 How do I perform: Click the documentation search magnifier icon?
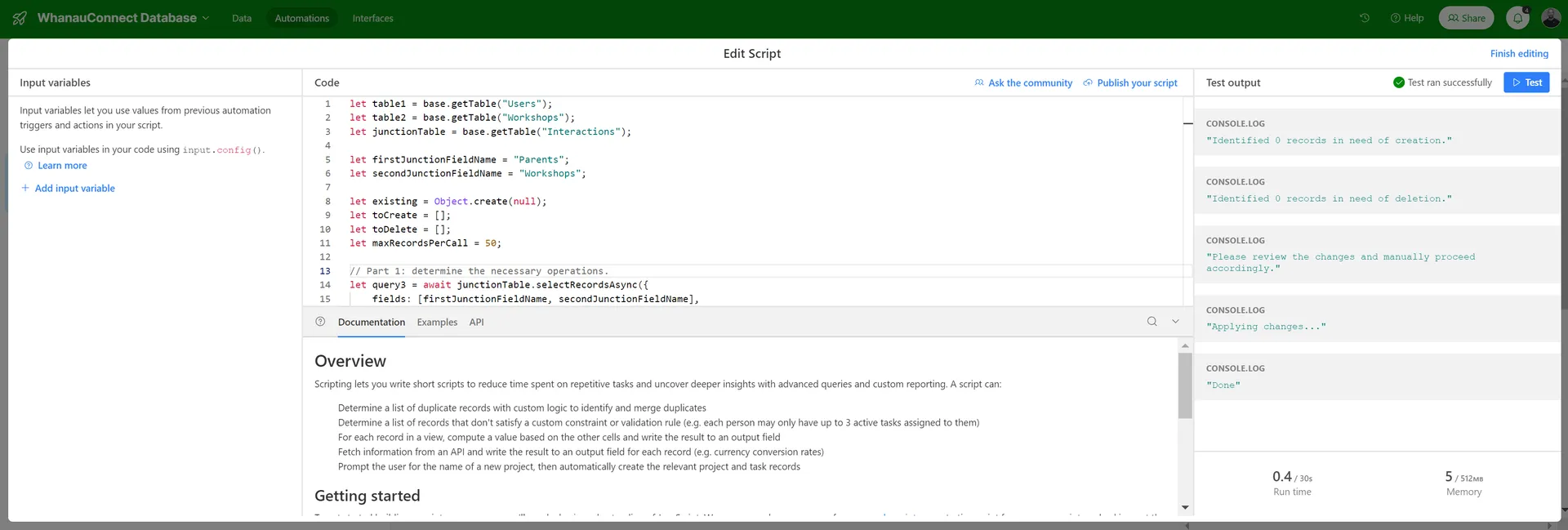tap(1151, 322)
